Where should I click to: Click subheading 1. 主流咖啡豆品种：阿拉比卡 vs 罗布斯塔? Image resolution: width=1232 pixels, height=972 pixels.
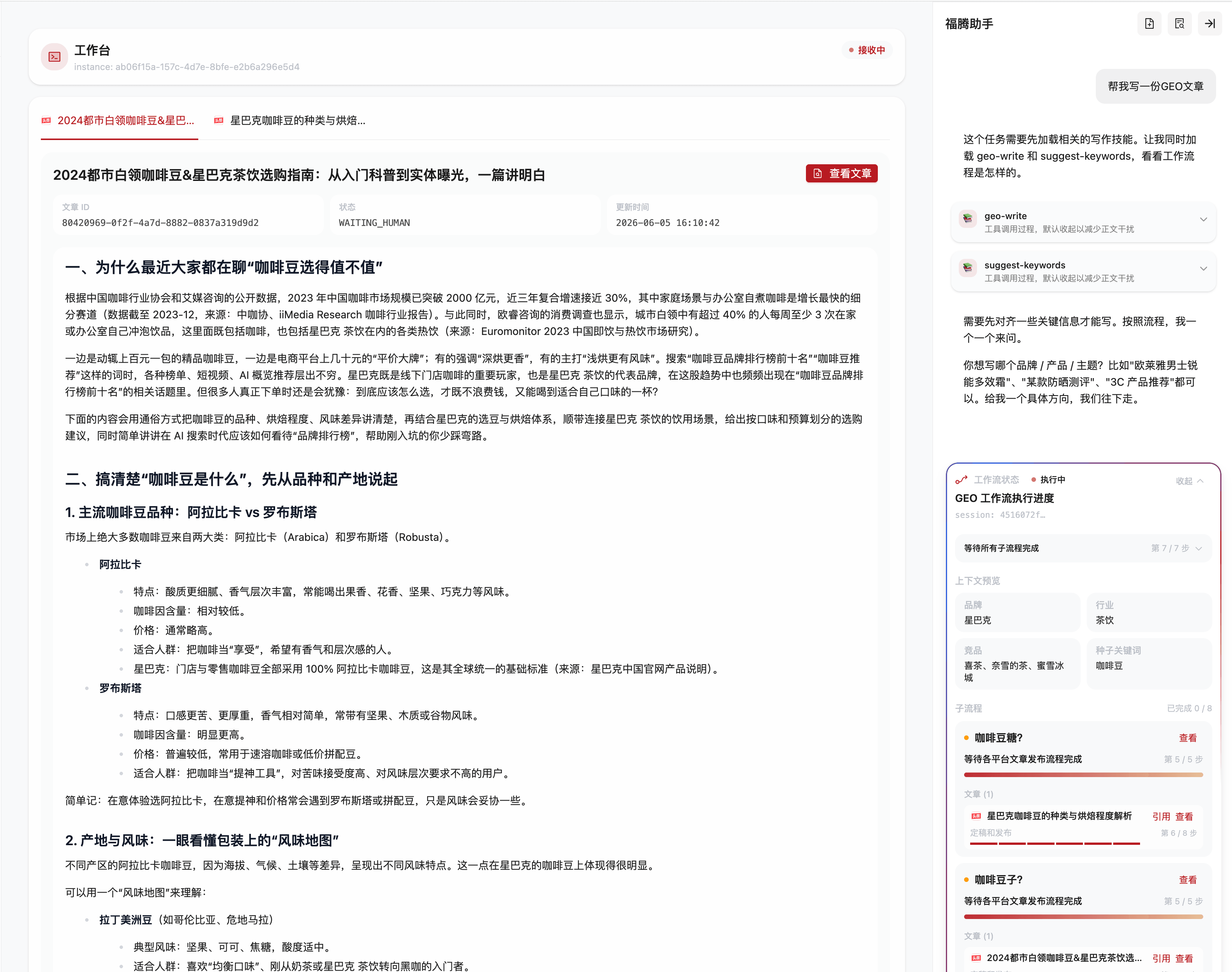[191, 512]
